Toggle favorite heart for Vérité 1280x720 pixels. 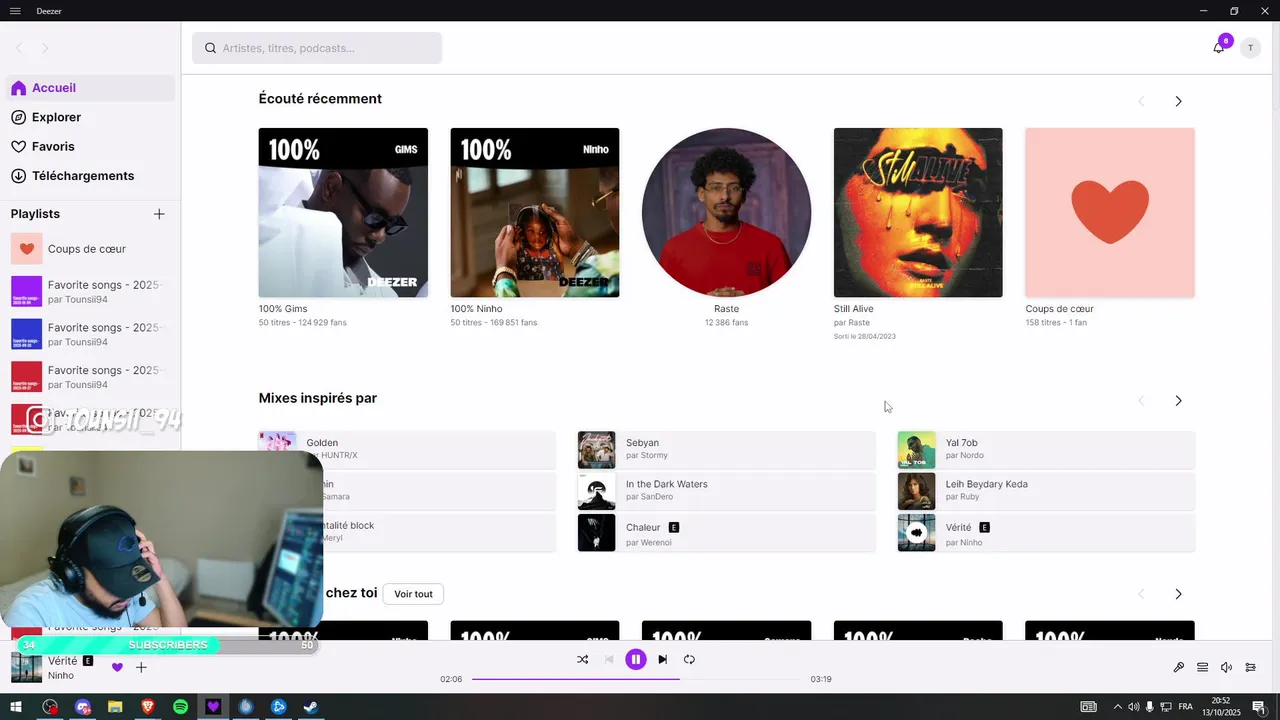[x=117, y=667]
